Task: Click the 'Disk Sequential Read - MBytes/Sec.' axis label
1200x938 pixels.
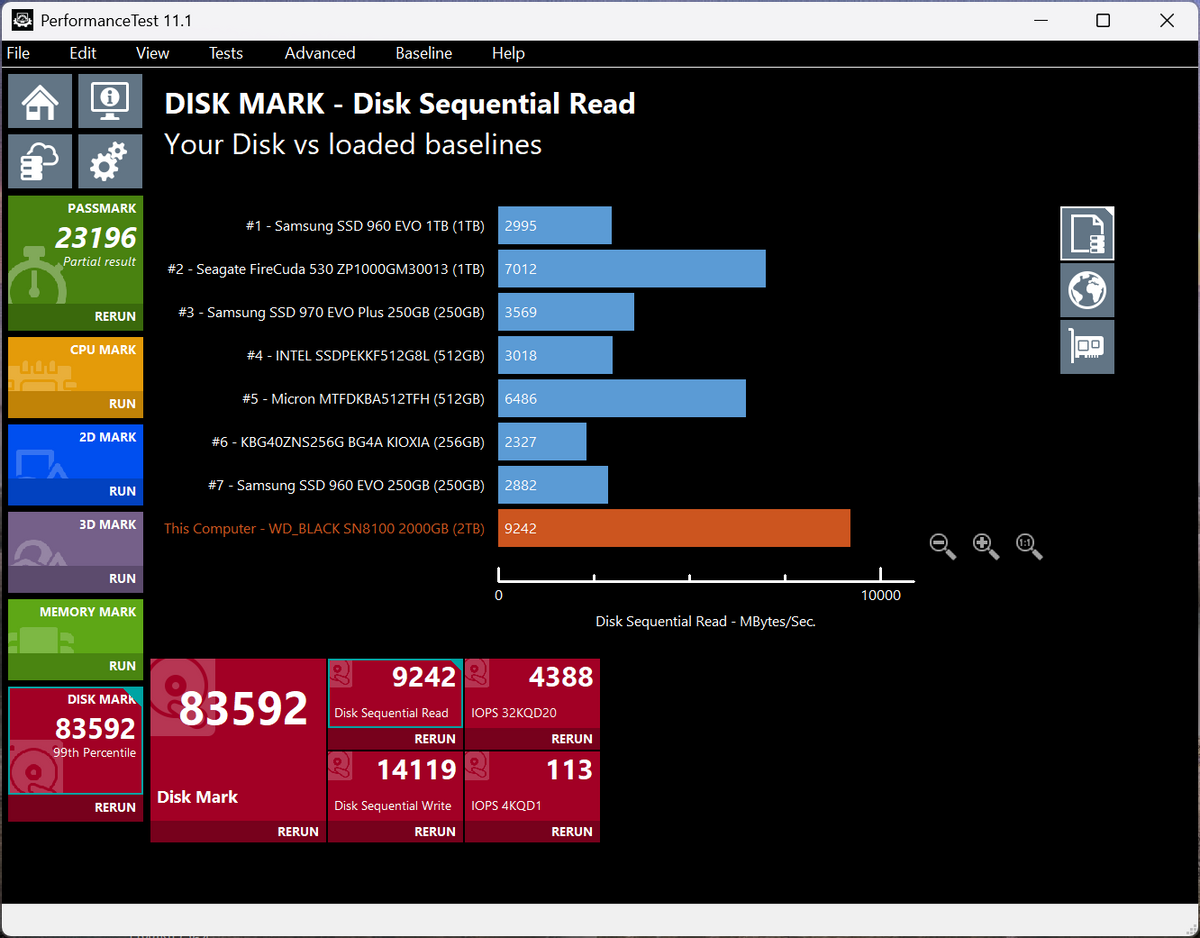Action: click(706, 621)
